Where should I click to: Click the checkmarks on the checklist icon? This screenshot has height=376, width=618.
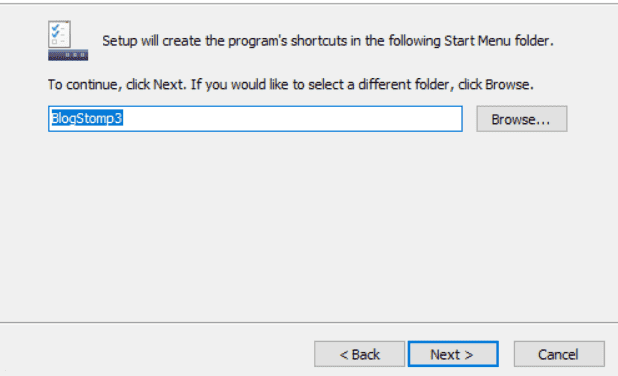(55, 31)
